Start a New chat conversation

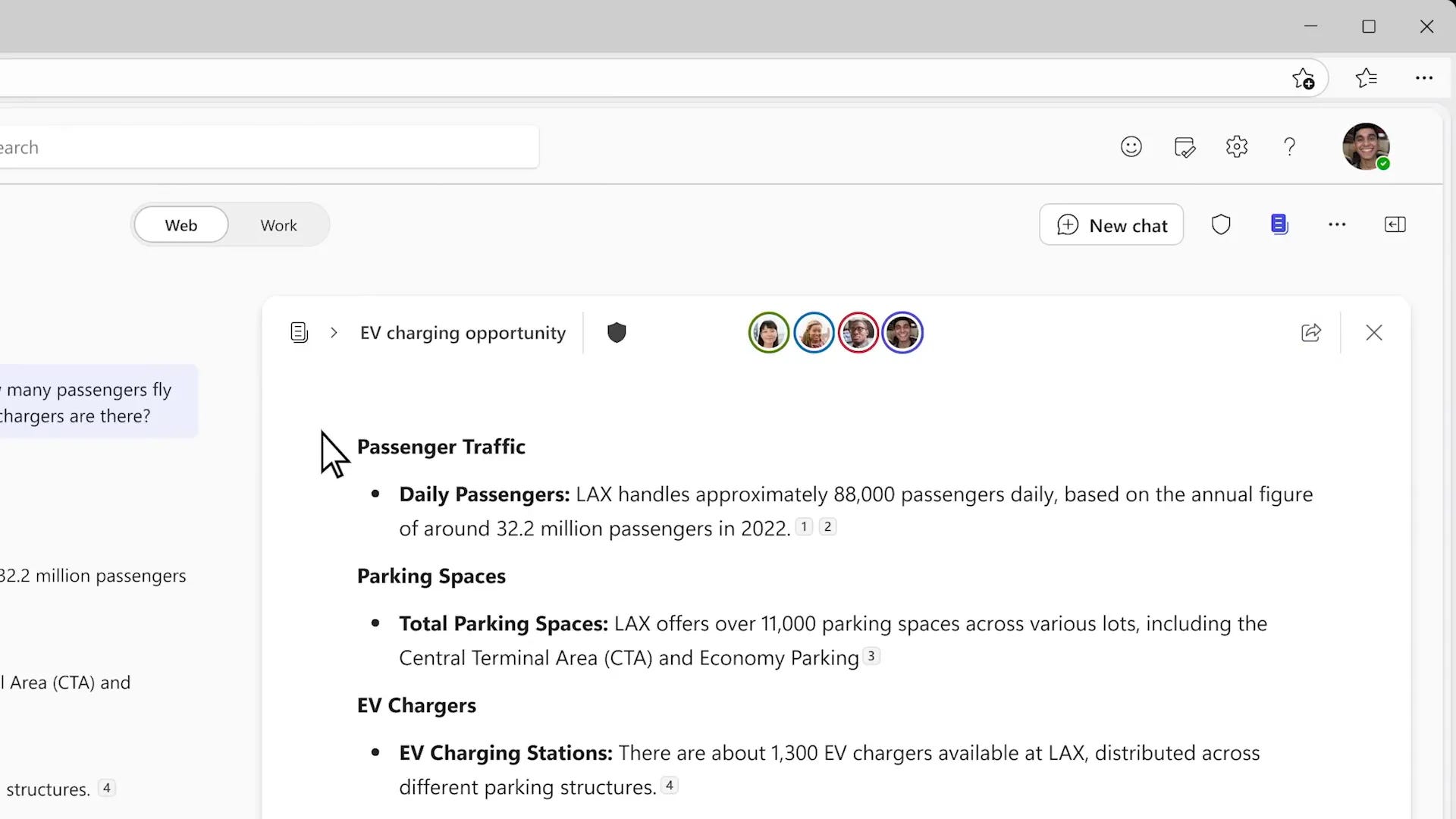[x=1111, y=224]
